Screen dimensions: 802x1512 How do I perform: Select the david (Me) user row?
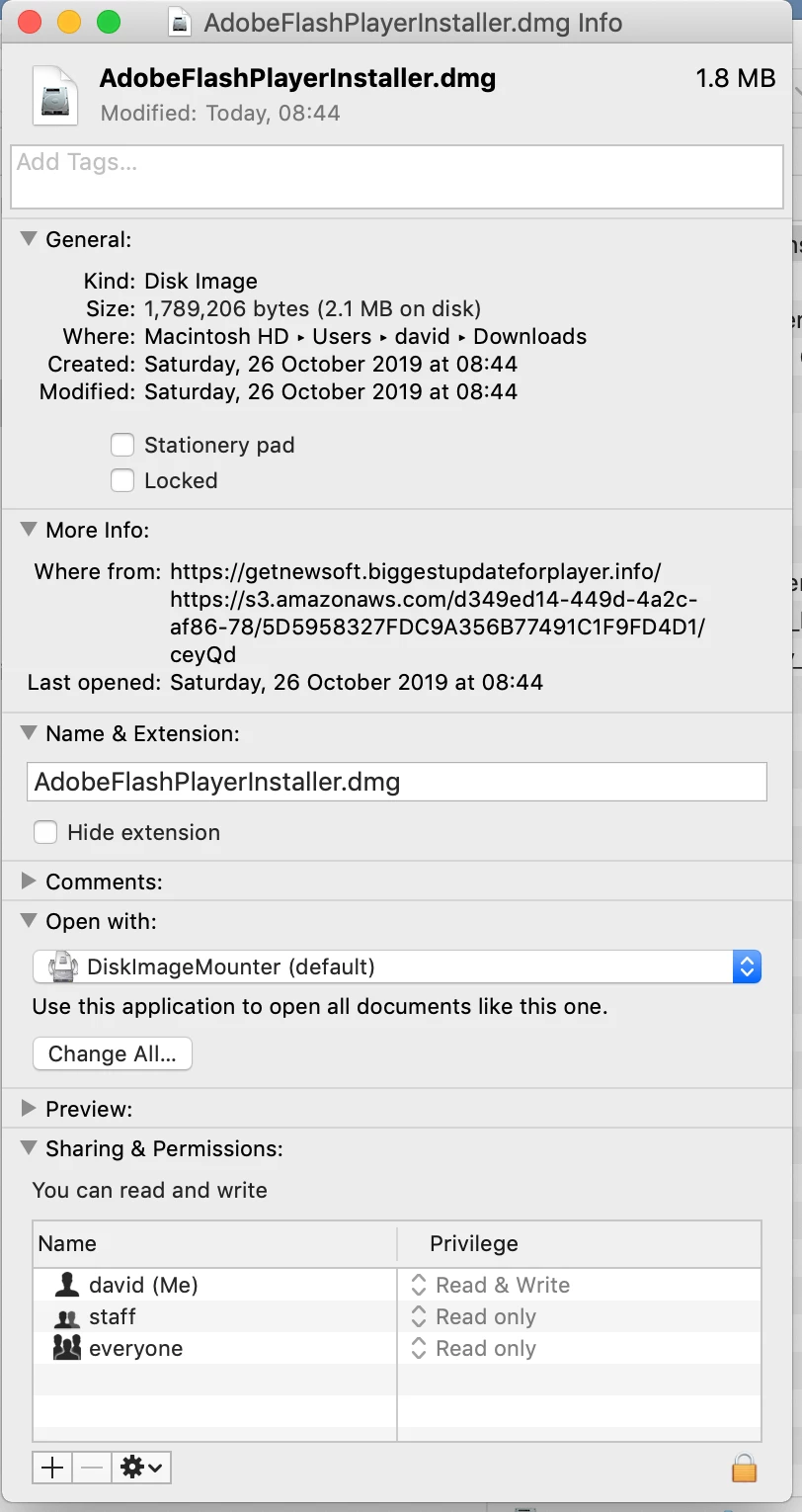tap(396, 1285)
